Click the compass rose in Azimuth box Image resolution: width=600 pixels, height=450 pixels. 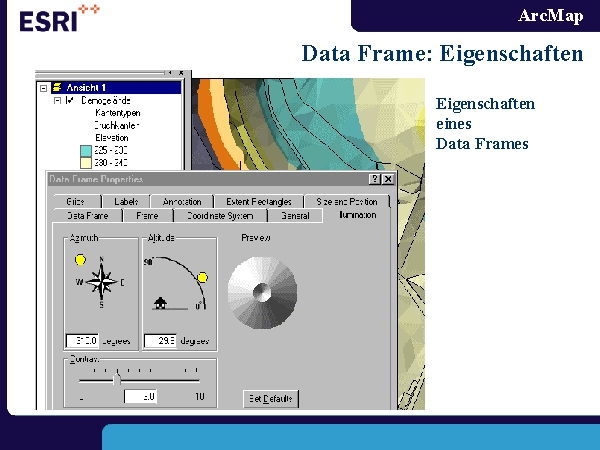102,283
